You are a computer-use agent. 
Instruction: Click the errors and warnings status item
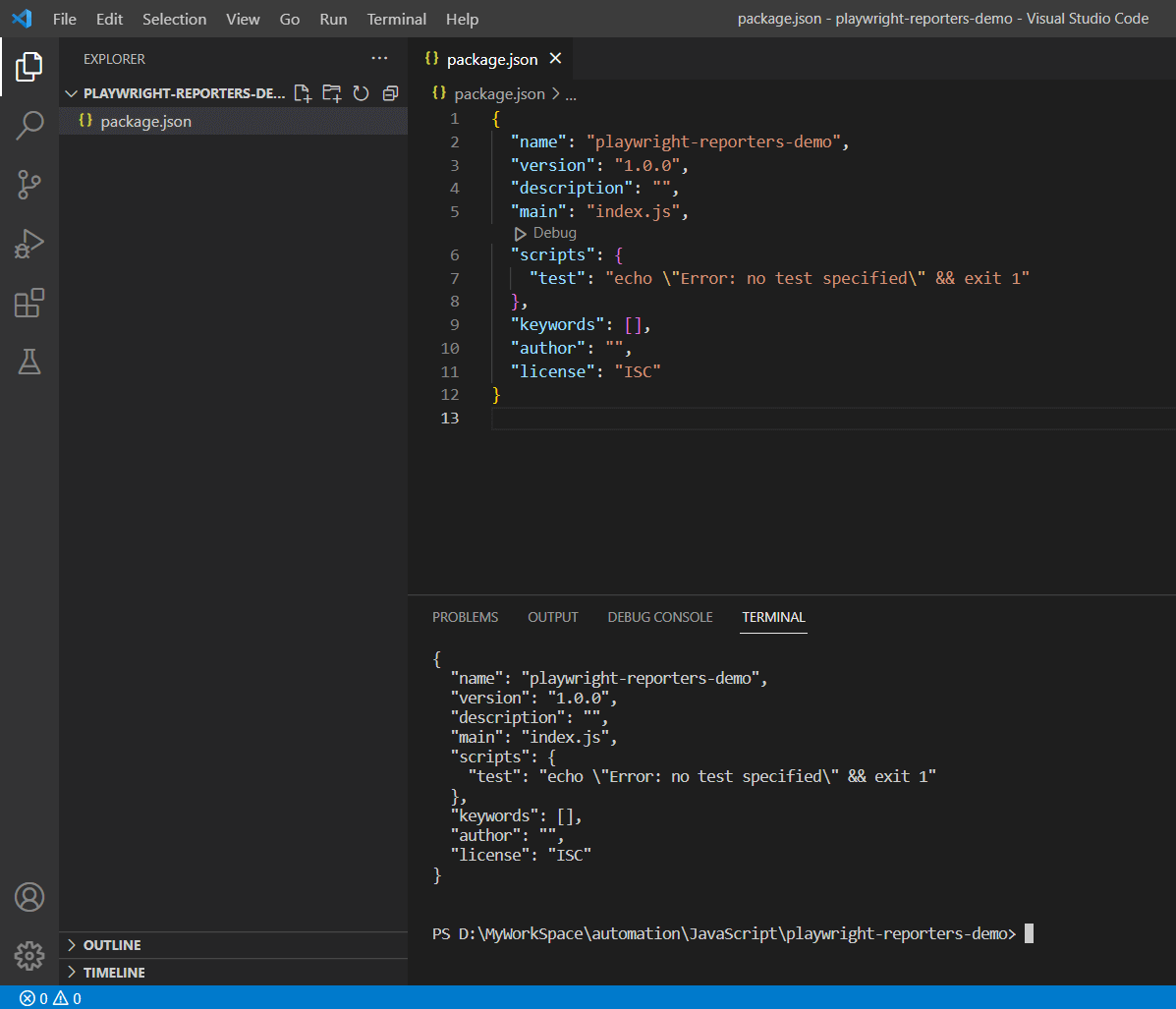pos(43,997)
